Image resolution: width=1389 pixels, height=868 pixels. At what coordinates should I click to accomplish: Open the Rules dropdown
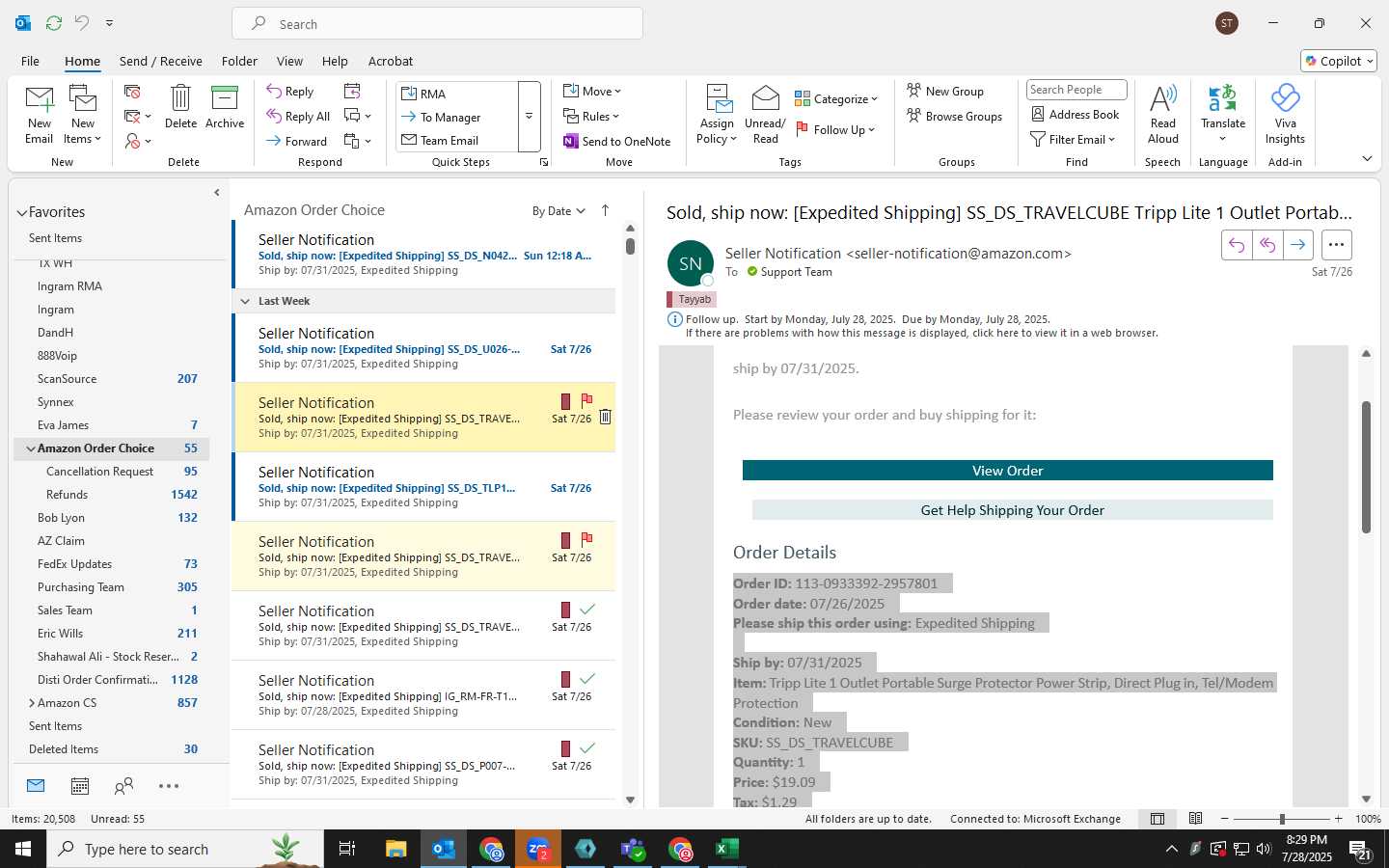coord(591,117)
